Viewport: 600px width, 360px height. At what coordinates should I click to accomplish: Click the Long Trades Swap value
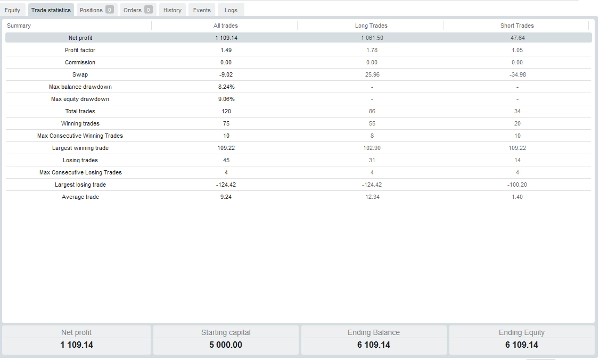point(372,75)
